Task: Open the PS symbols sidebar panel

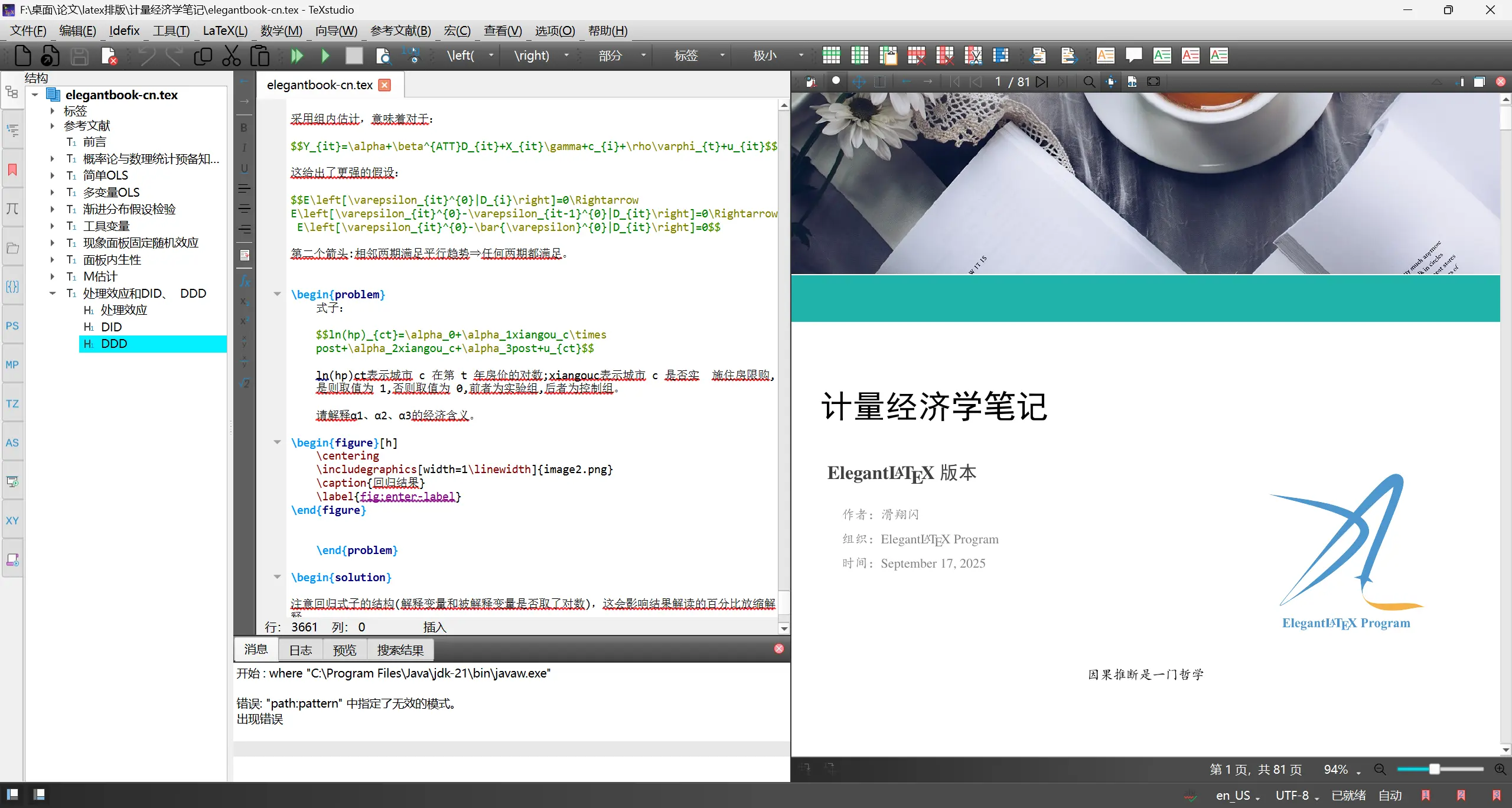Action: point(12,325)
